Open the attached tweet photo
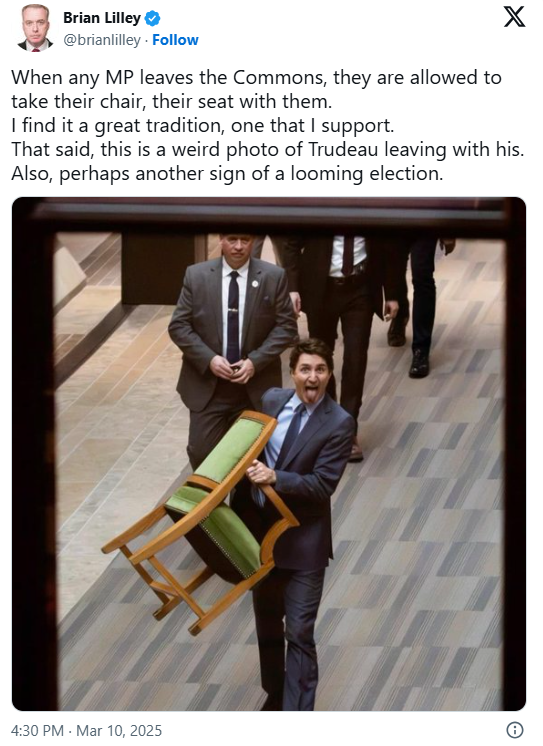This screenshot has height=746, width=543. 269,454
